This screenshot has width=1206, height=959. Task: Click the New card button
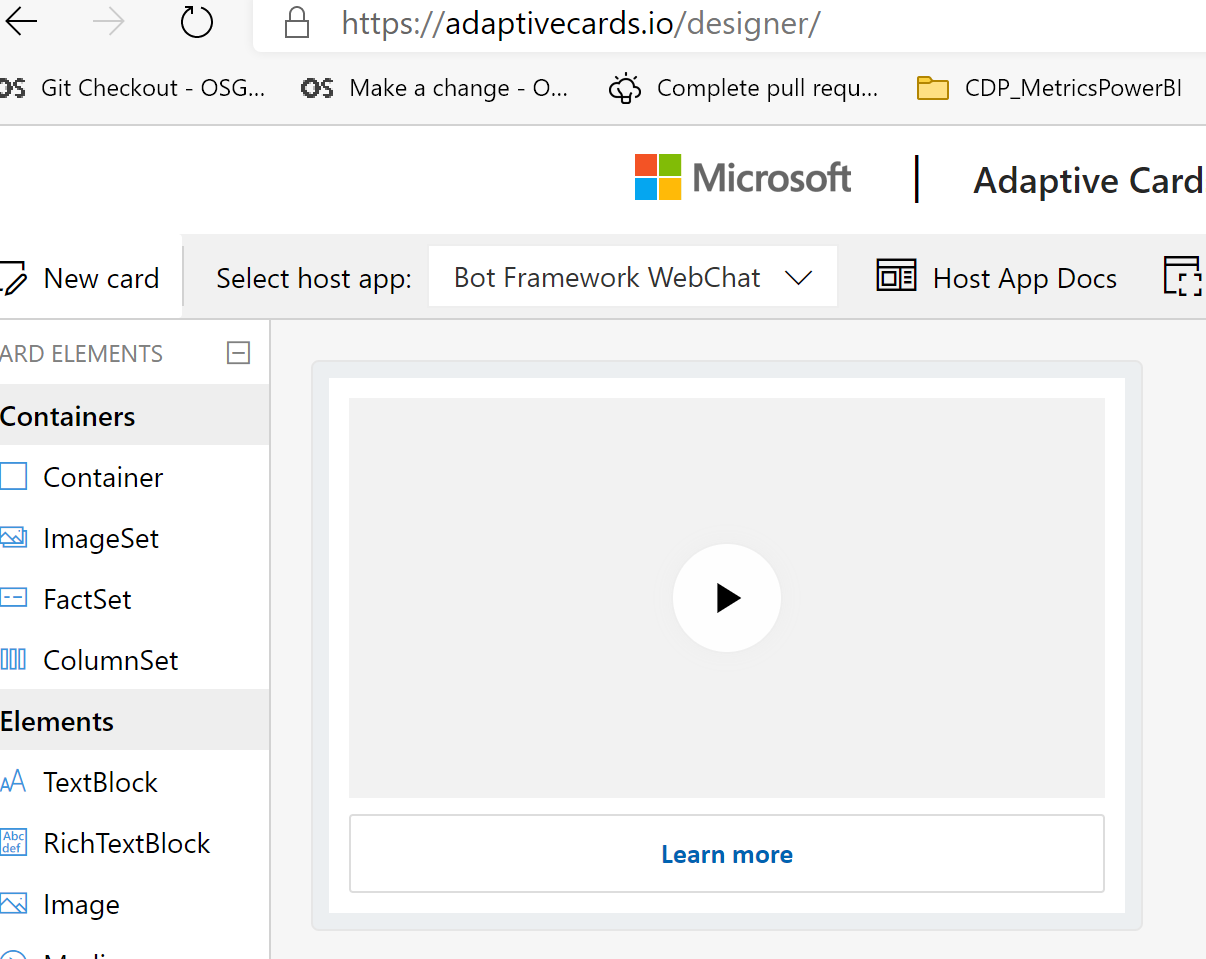(x=85, y=277)
